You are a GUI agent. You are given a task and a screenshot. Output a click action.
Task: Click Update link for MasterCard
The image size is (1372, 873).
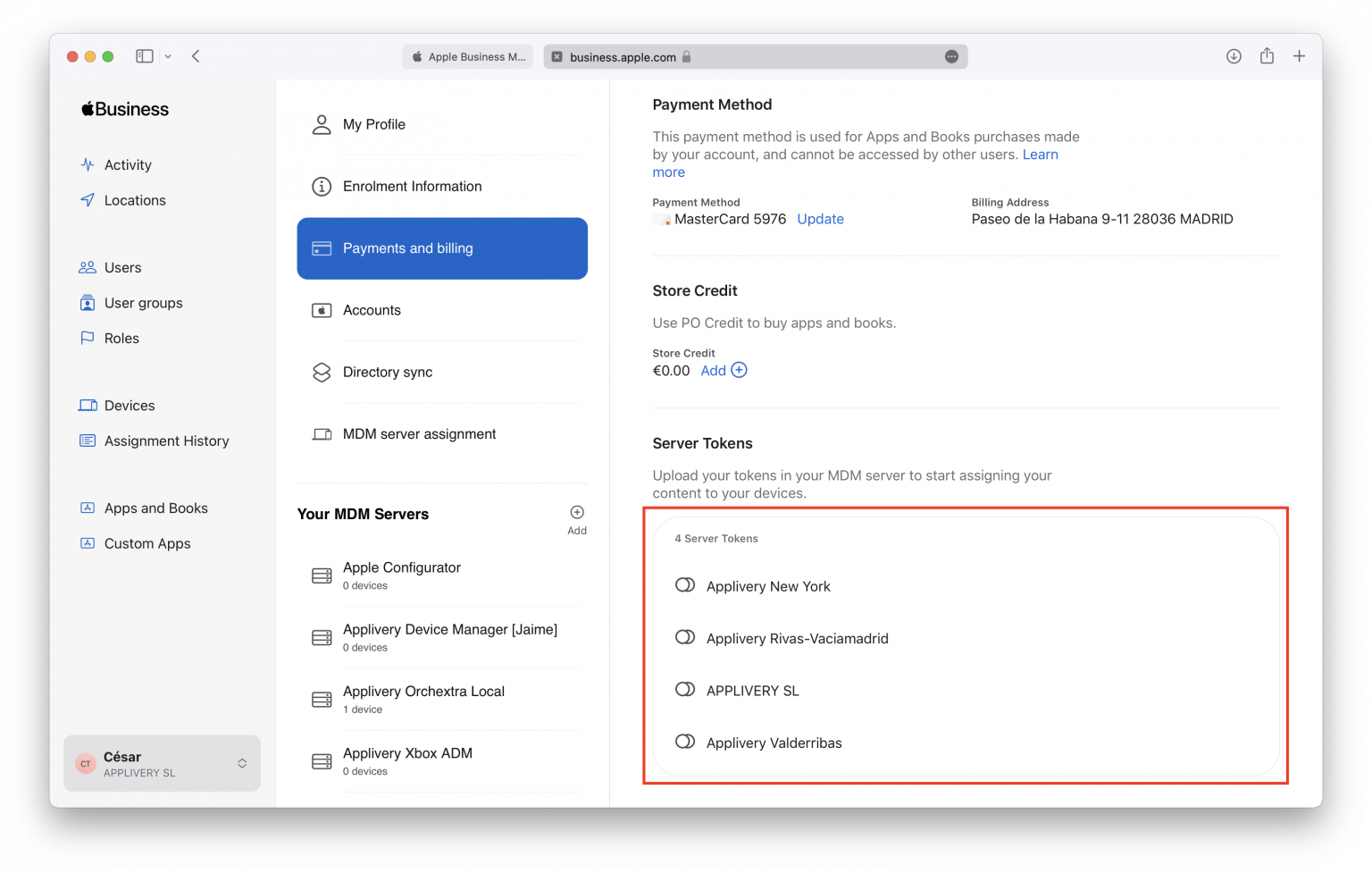[820, 219]
